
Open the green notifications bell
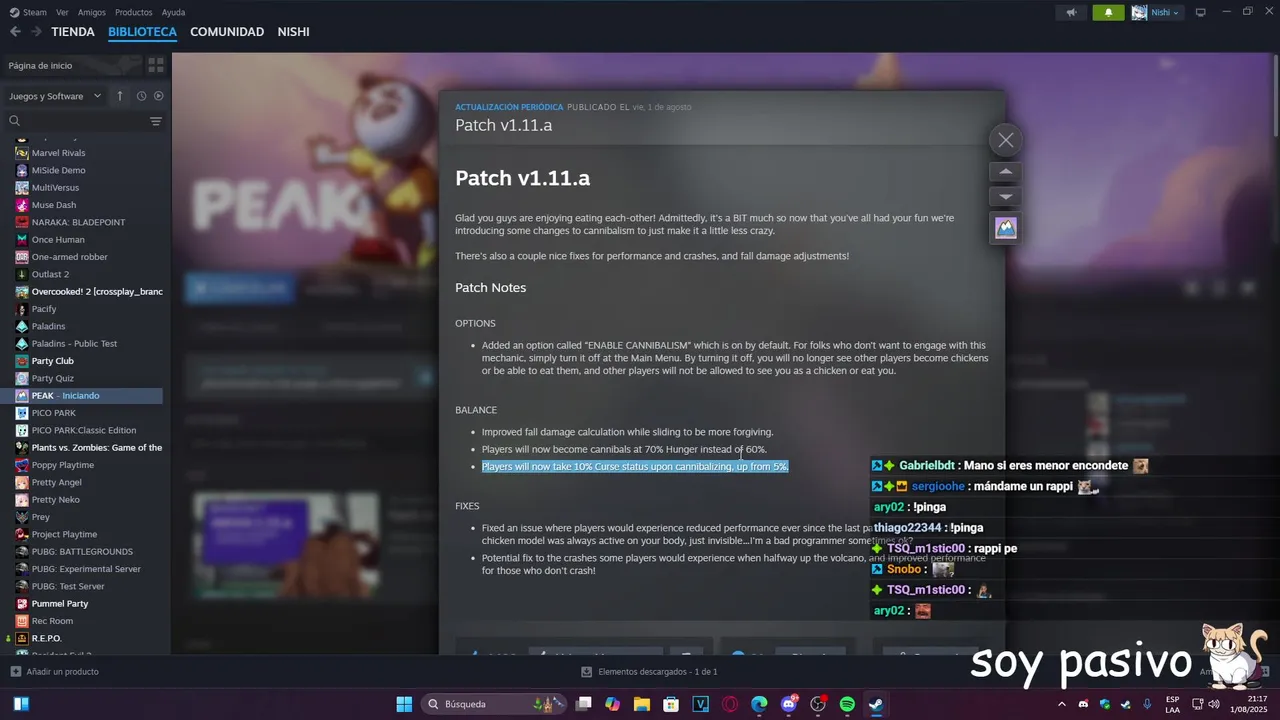[1108, 13]
